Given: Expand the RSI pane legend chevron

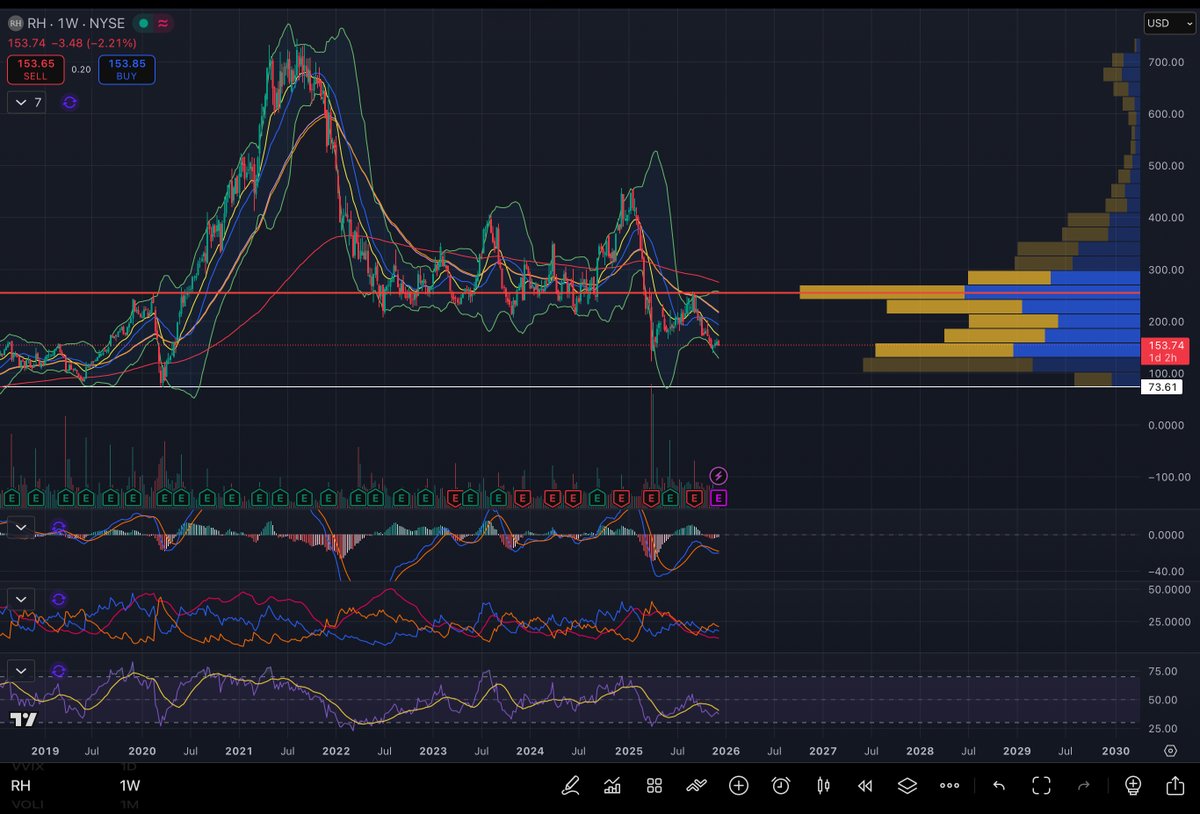Looking at the screenshot, I should pos(20,670).
